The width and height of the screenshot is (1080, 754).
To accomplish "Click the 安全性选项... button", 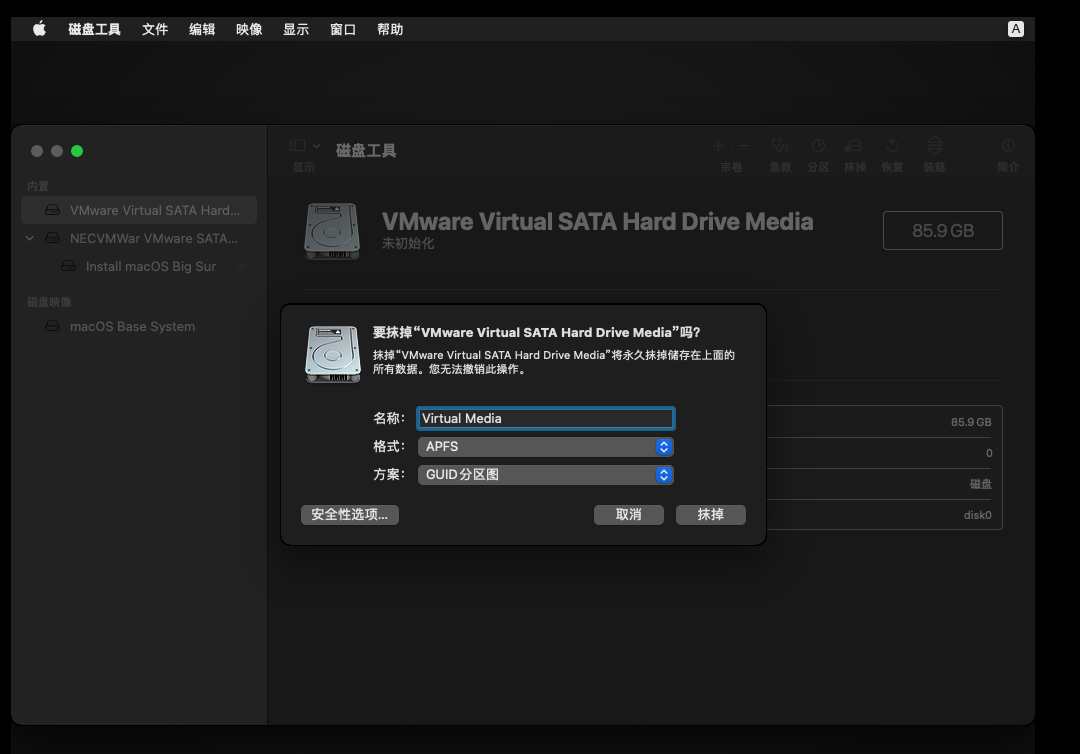I will pyautogui.click(x=350, y=514).
